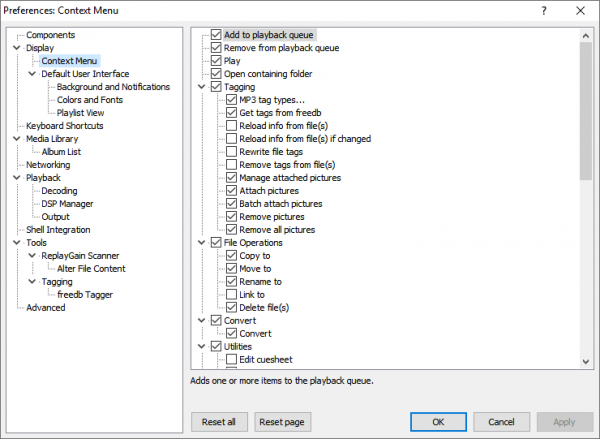The width and height of the screenshot is (600, 439).
Task: Click the context menu list scrollbar down arrow
Action: pyautogui.click(x=586, y=362)
